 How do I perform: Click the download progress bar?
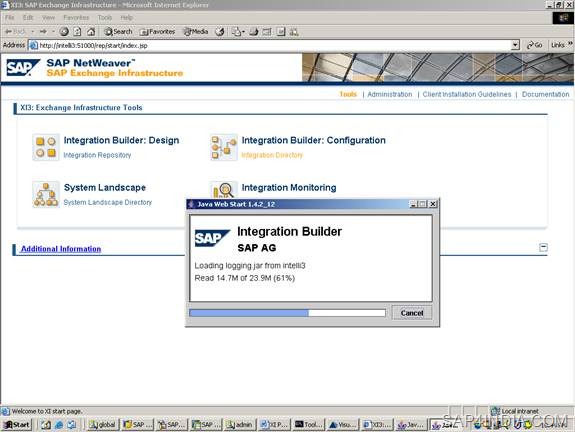(x=288, y=313)
